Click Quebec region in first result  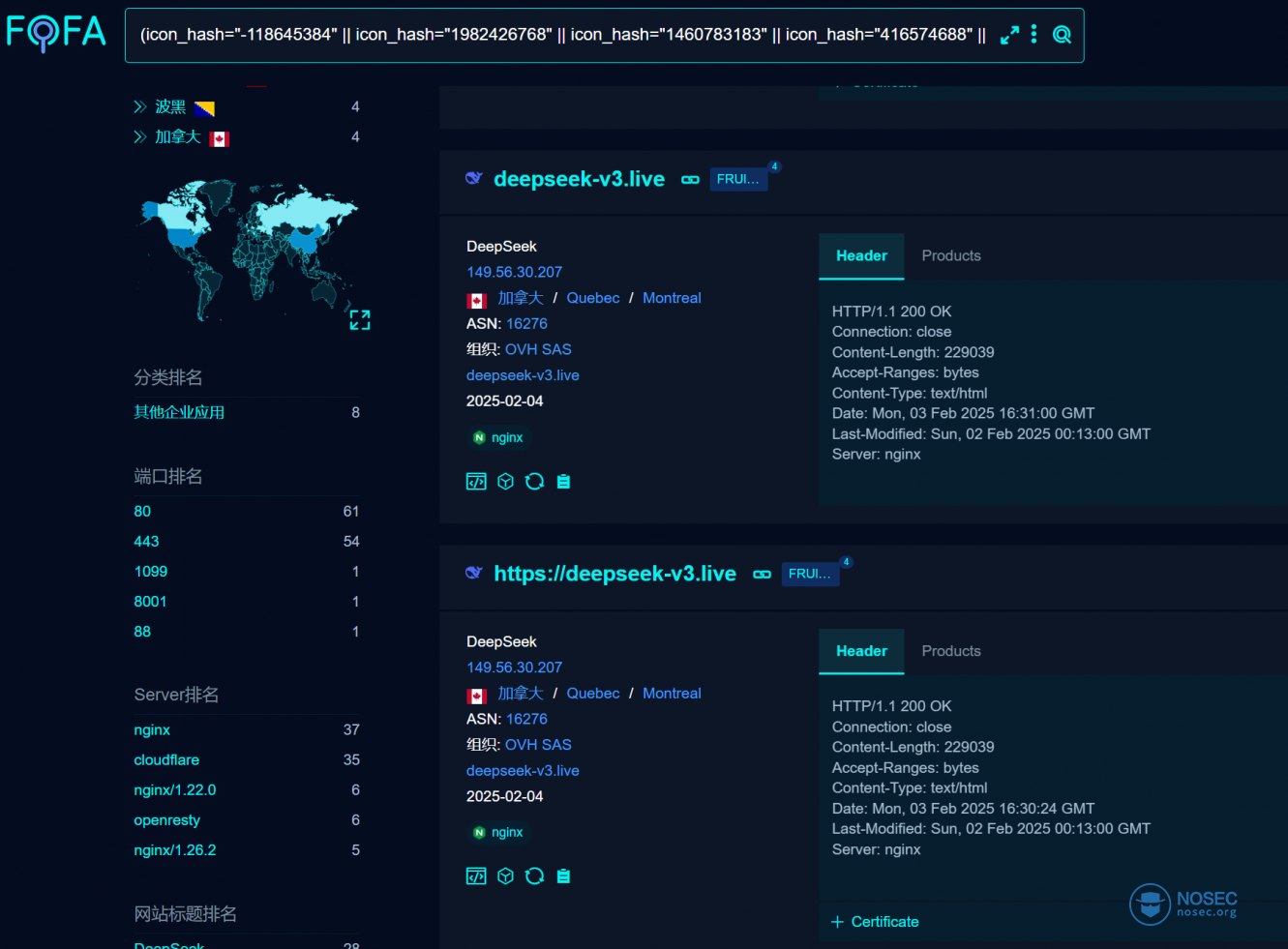pos(593,298)
